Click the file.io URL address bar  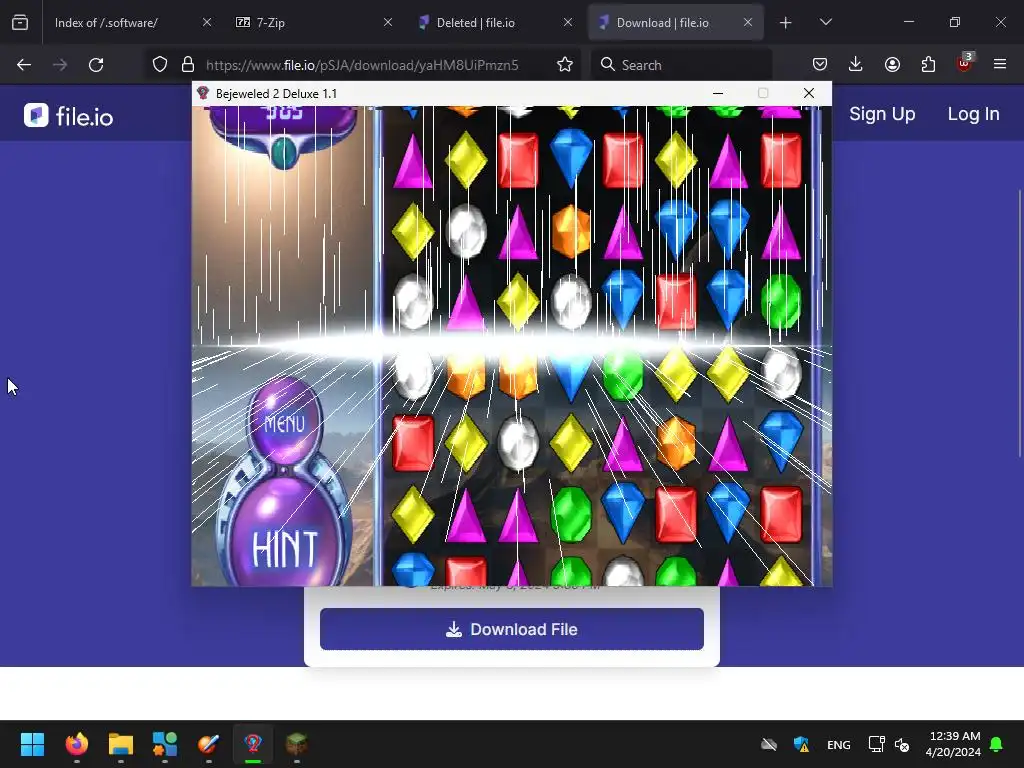(x=362, y=65)
